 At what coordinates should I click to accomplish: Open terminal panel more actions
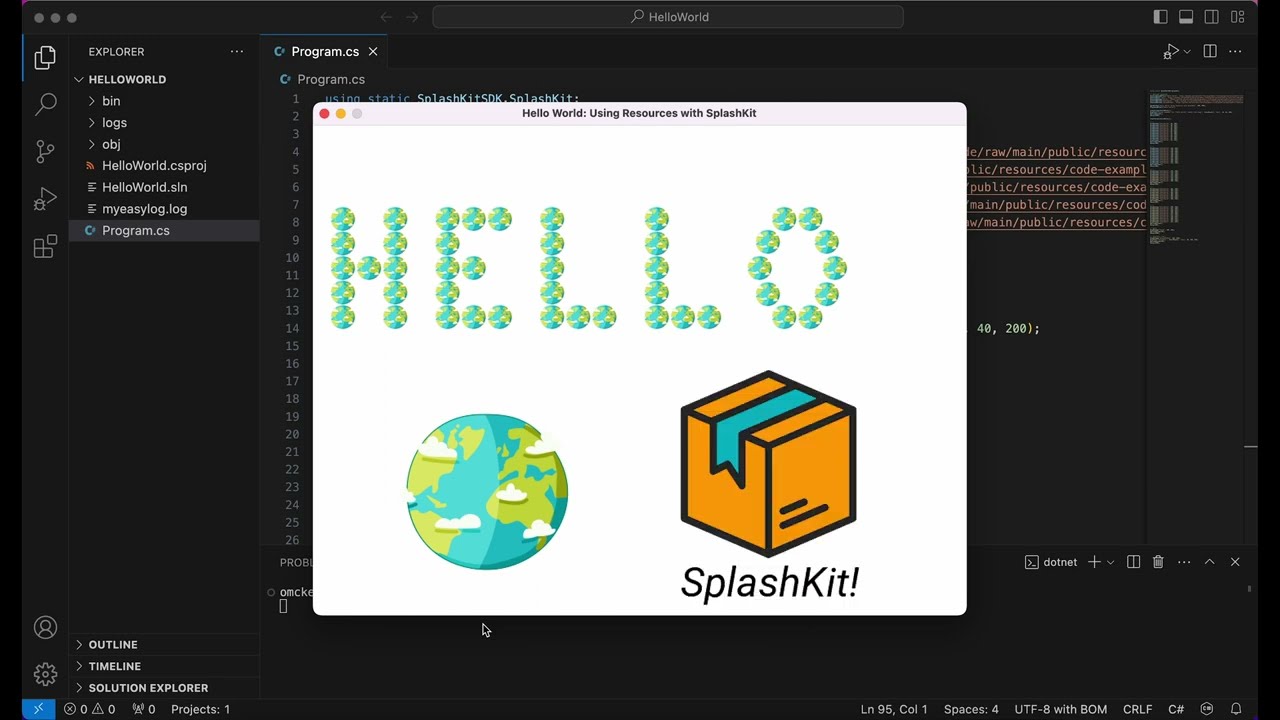tap(1184, 562)
